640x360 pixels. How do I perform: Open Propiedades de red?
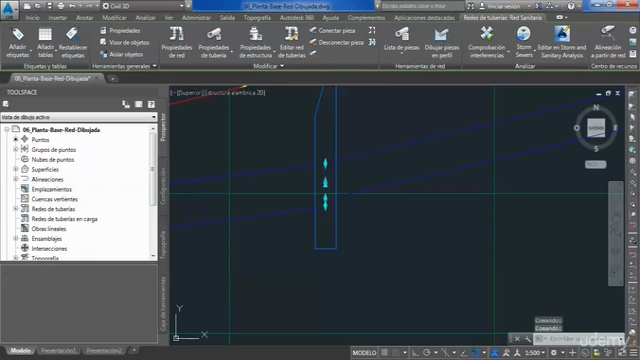[x=177, y=42]
